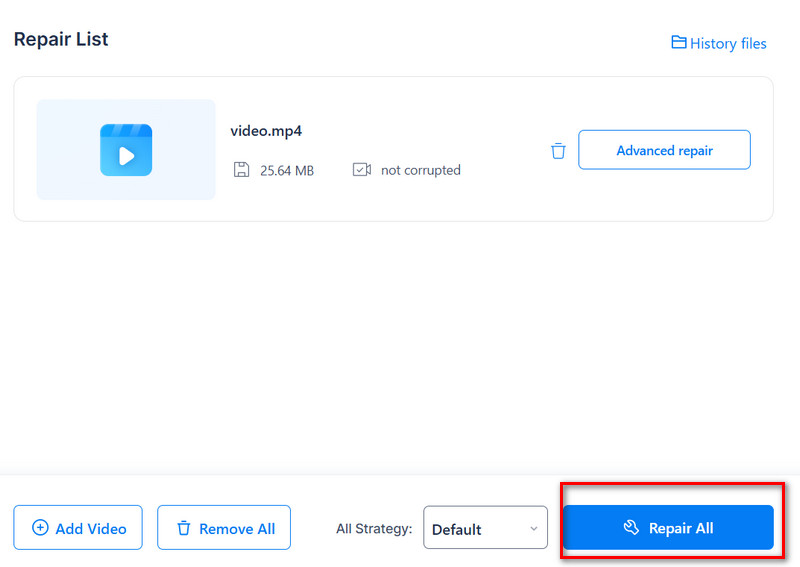Click the All Strategy label
The width and height of the screenshot is (800, 567).
click(373, 529)
